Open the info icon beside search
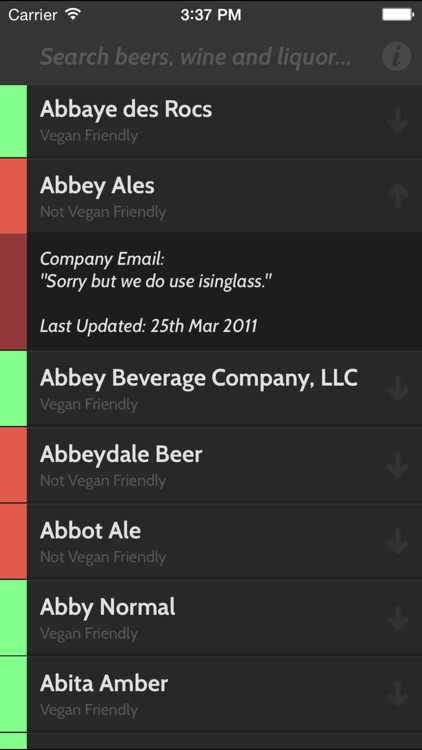The image size is (422, 750). coord(396,56)
